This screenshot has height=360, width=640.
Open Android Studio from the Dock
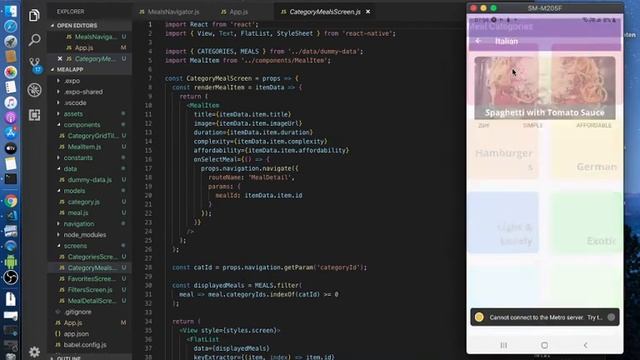11,262
